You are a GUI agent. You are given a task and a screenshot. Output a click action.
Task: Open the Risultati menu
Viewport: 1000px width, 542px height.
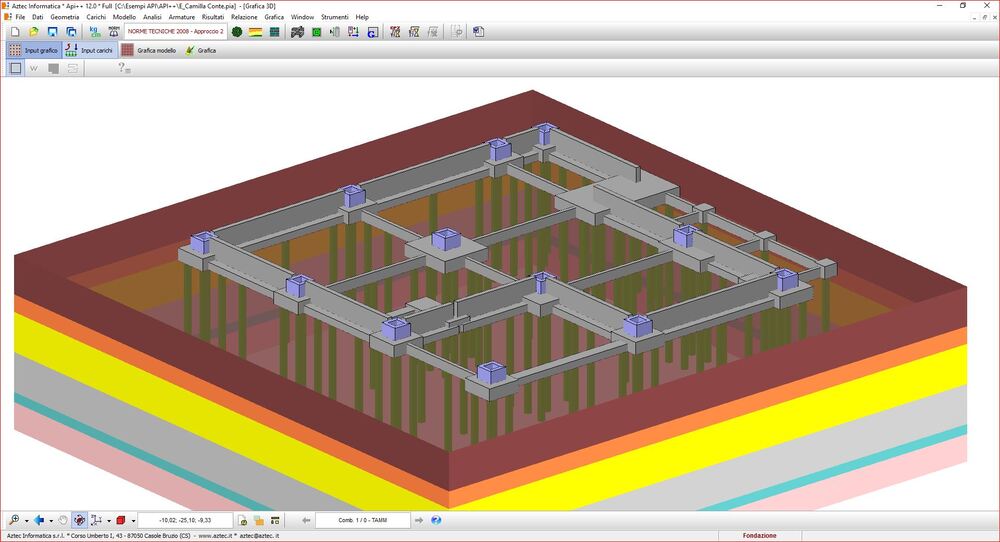[213, 17]
